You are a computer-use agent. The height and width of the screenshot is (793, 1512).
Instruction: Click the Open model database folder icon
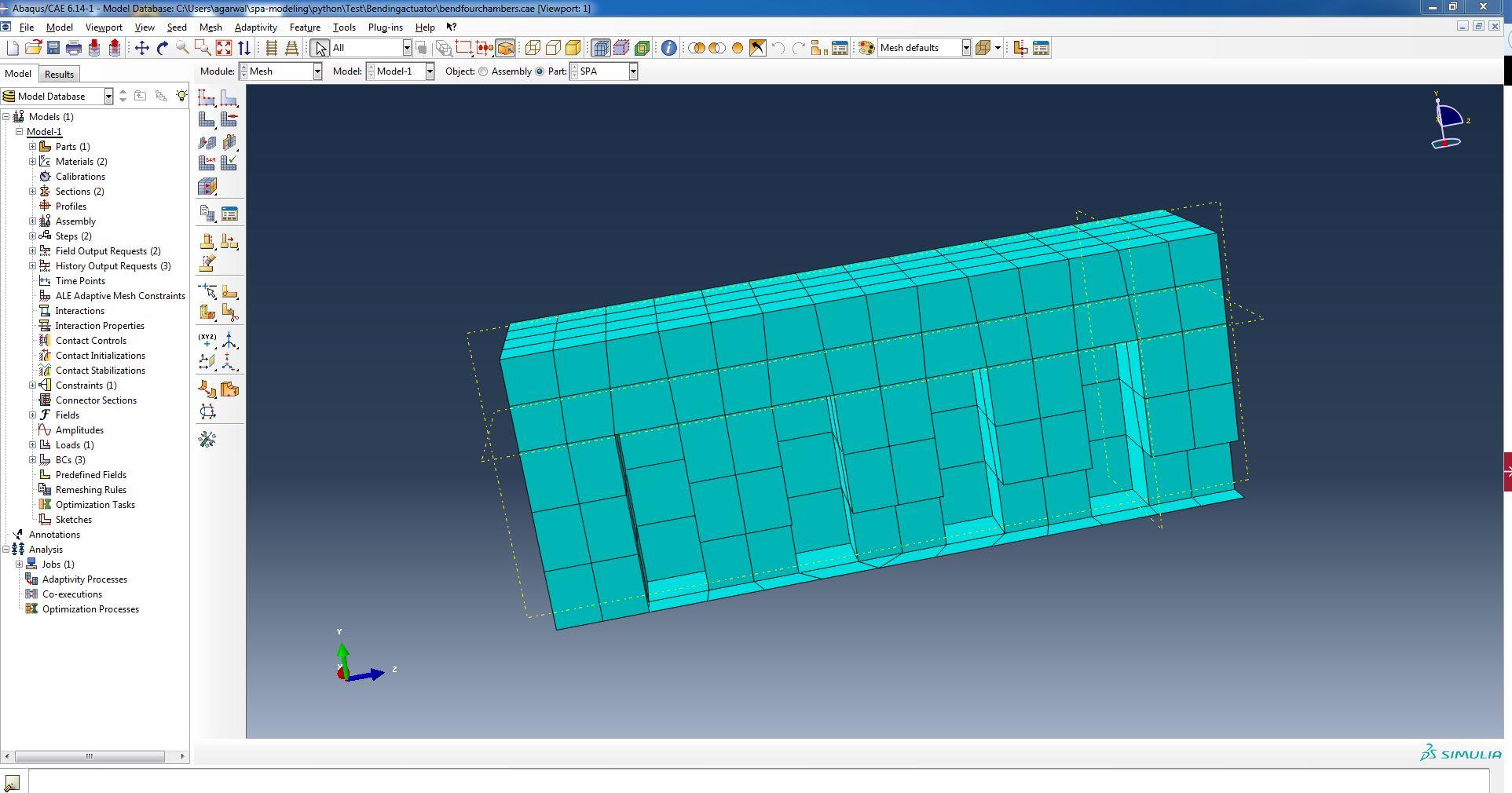(33, 48)
